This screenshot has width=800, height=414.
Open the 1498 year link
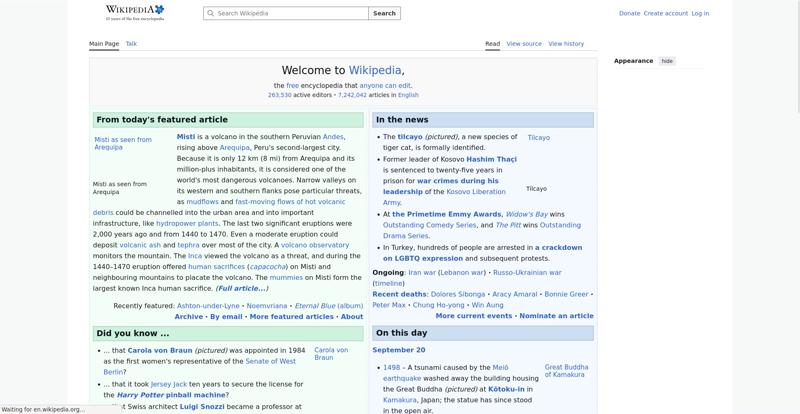391,368
